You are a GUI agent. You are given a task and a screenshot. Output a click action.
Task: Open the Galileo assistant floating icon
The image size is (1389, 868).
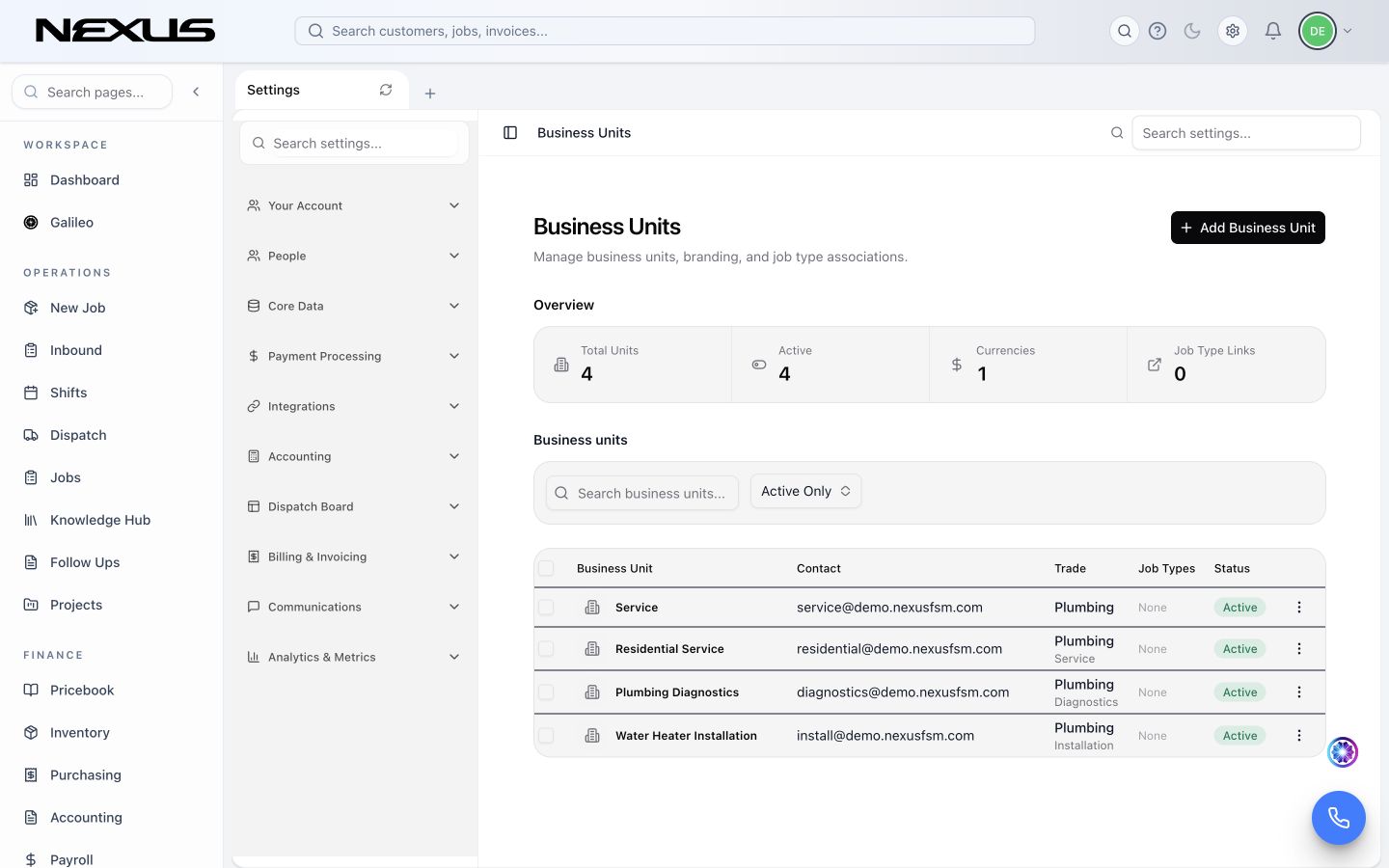click(1343, 752)
